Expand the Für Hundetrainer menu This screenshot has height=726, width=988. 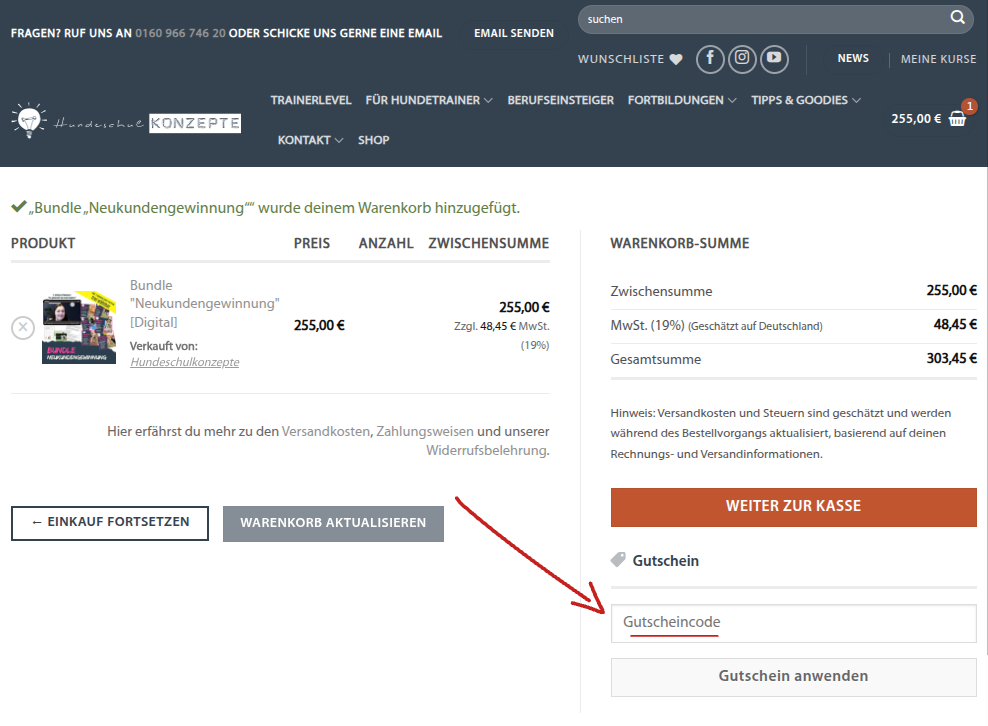pos(429,100)
